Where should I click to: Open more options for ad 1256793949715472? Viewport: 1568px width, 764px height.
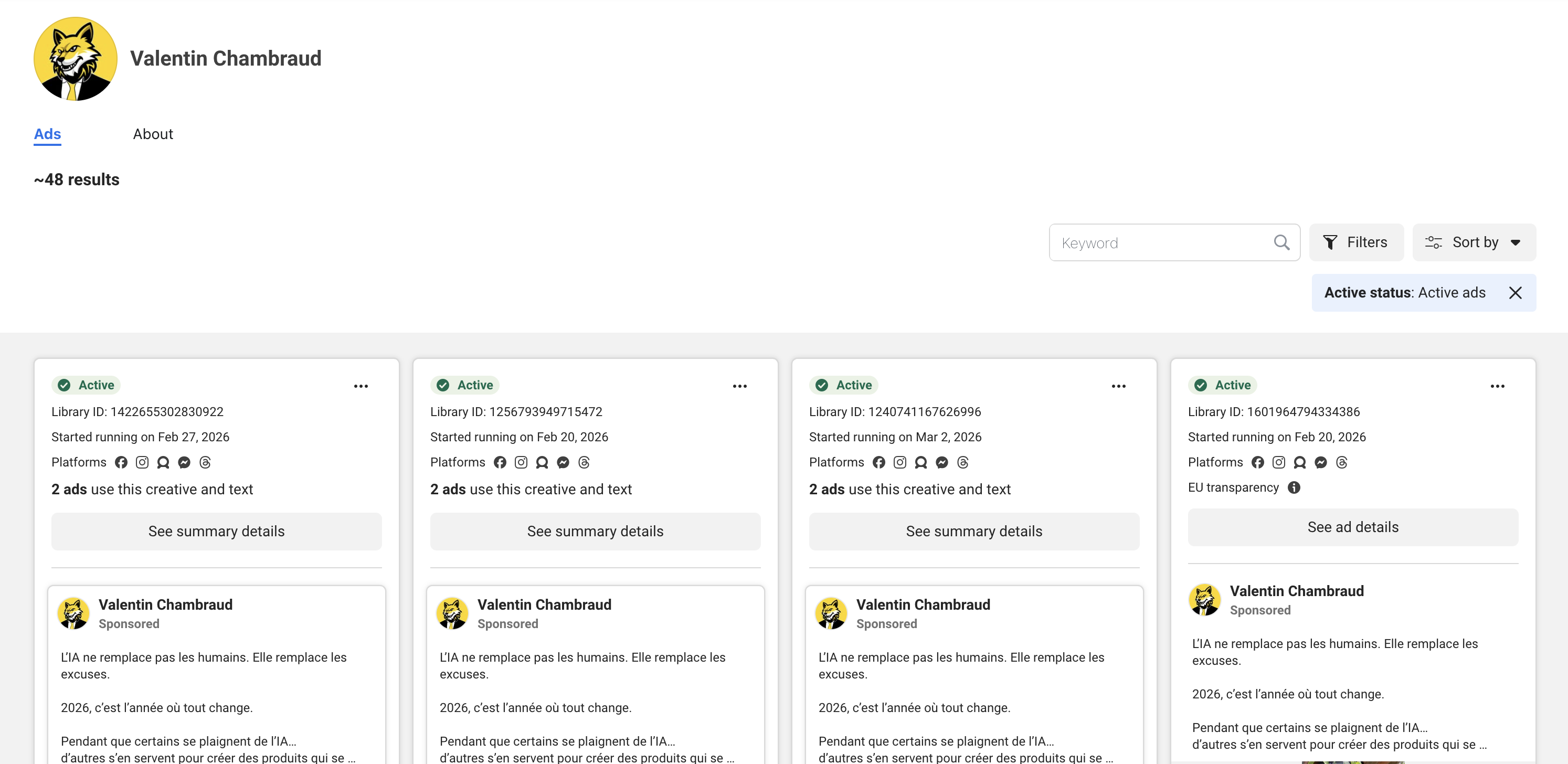point(739,386)
